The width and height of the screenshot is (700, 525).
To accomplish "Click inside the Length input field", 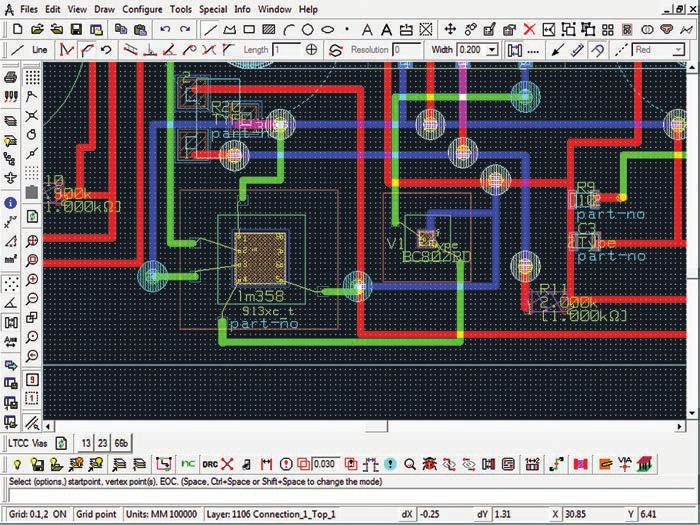I will pyautogui.click(x=288, y=50).
